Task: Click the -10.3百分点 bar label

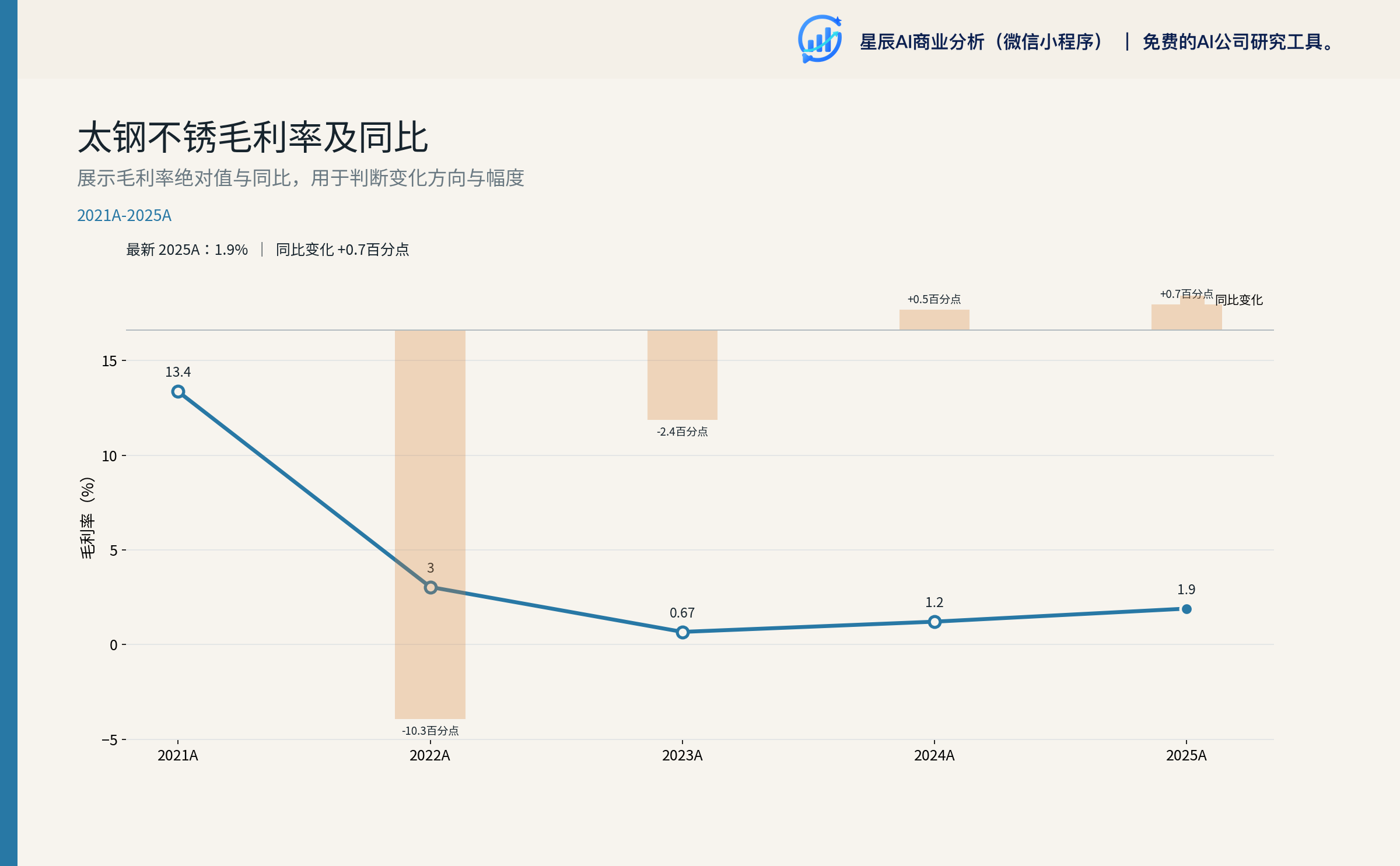Action: (430, 731)
